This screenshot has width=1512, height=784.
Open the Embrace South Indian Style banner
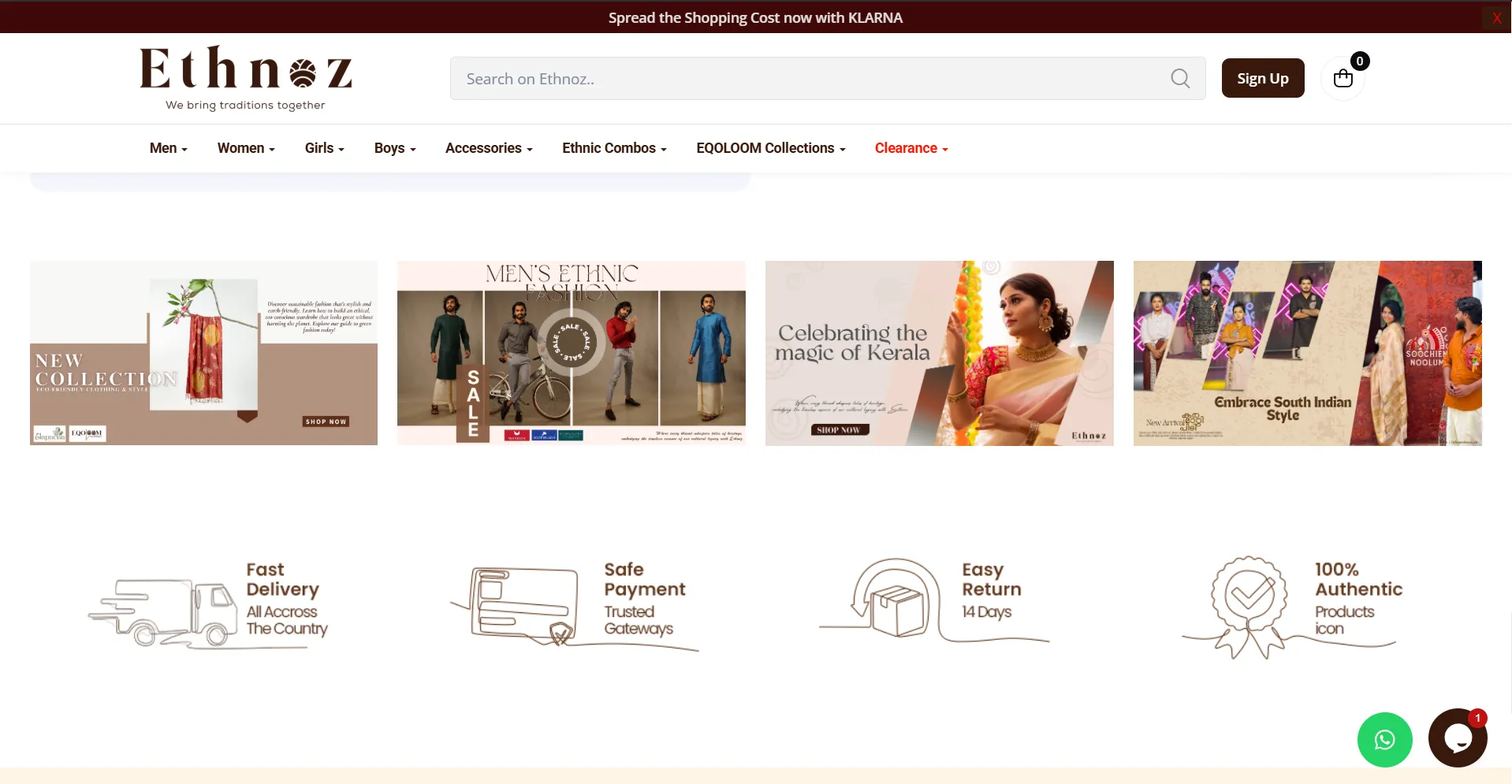pyautogui.click(x=1308, y=353)
